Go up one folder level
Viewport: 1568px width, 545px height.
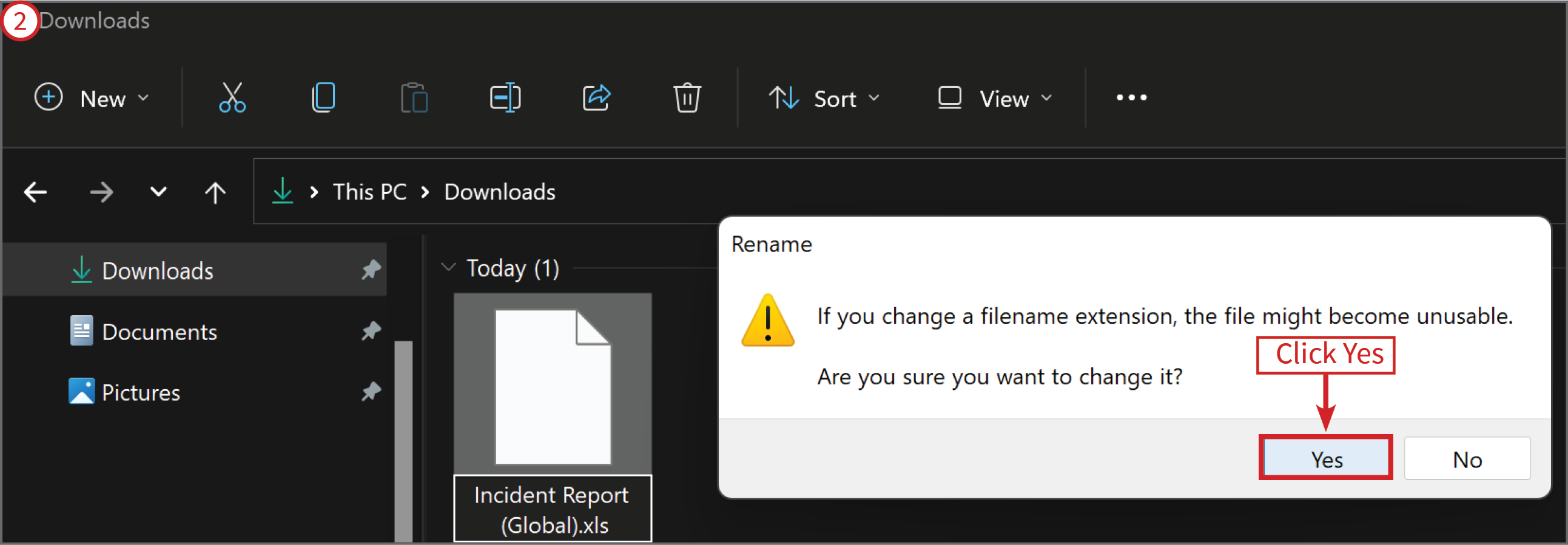click(215, 192)
